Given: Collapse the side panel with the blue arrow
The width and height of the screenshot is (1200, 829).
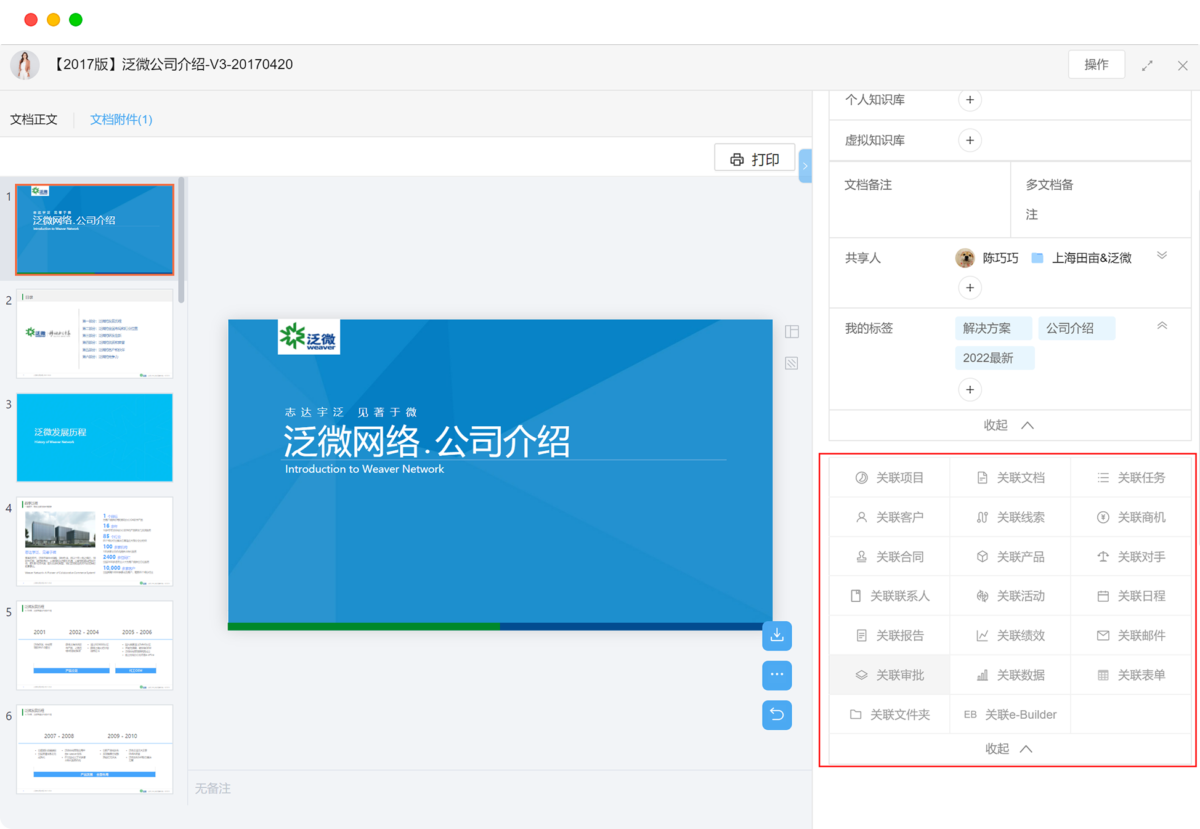Looking at the screenshot, I should click(805, 165).
